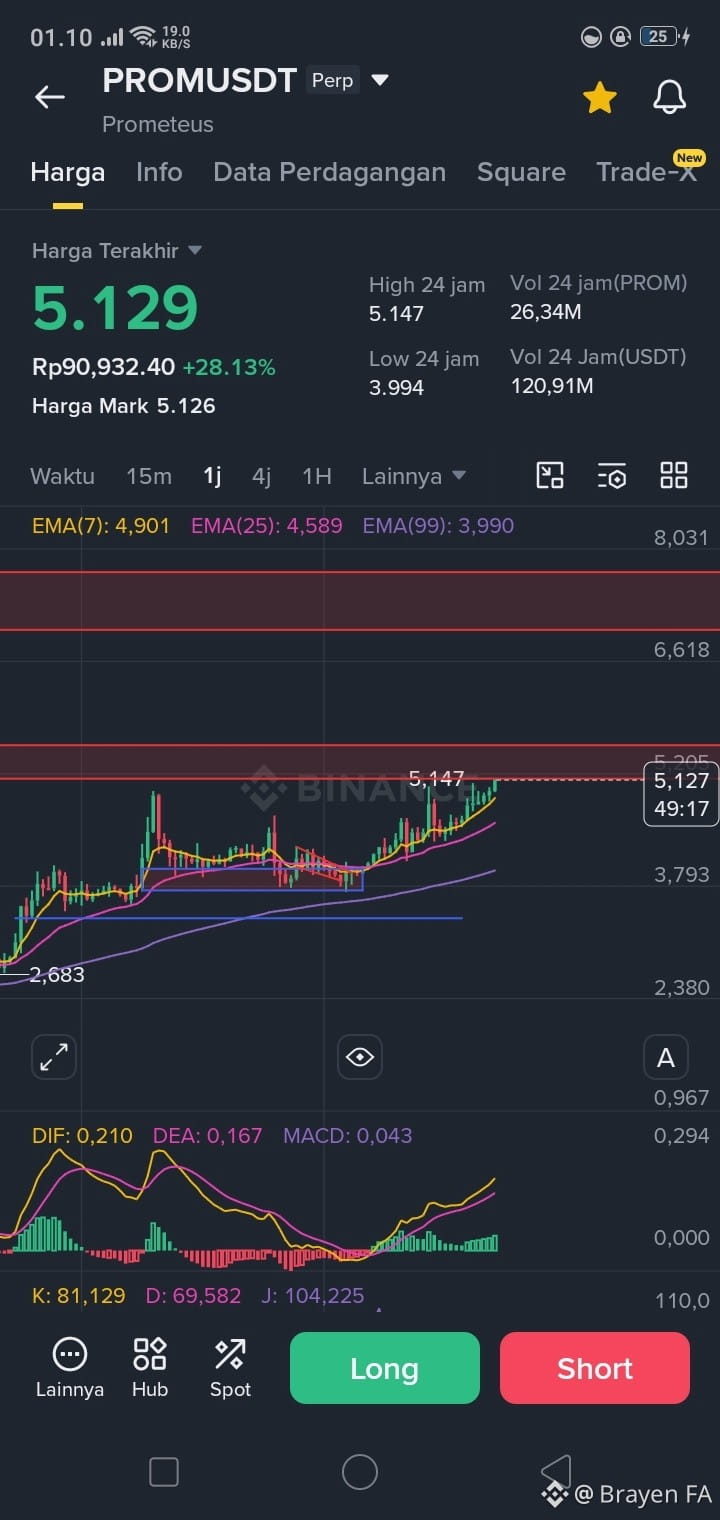Open the chart indicator settings icon

pyautogui.click(x=612, y=475)
